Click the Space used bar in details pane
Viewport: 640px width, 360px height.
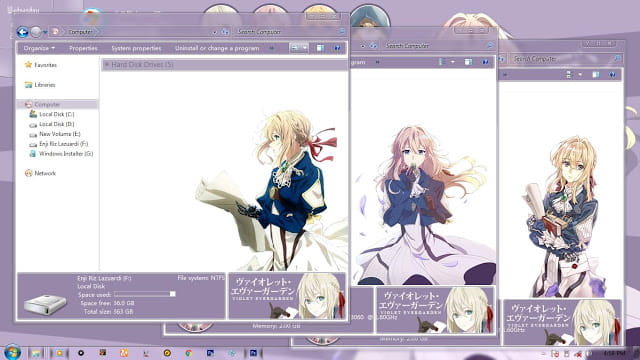pyautogui.click(x=145, y=294)
